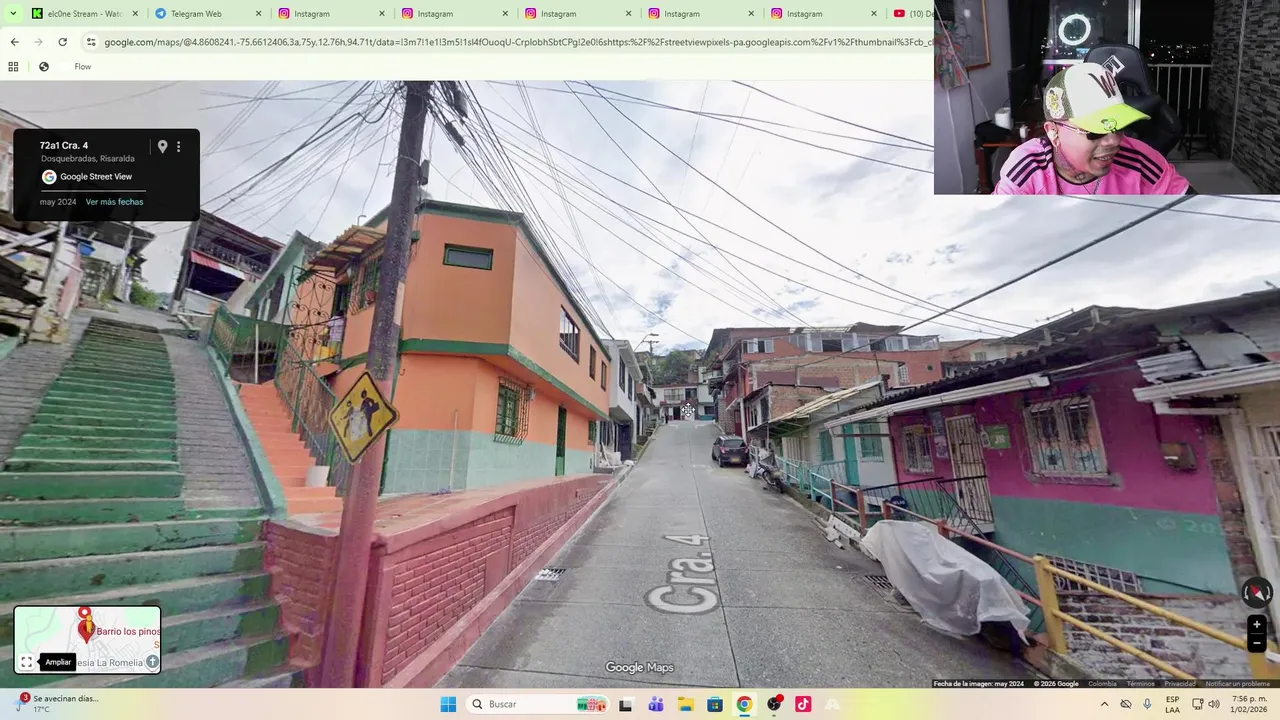This screenshot has height=720, width=1280.
Task: Click the minimap thumbnail at Barrio los pinos
Action: click(87, 639)
